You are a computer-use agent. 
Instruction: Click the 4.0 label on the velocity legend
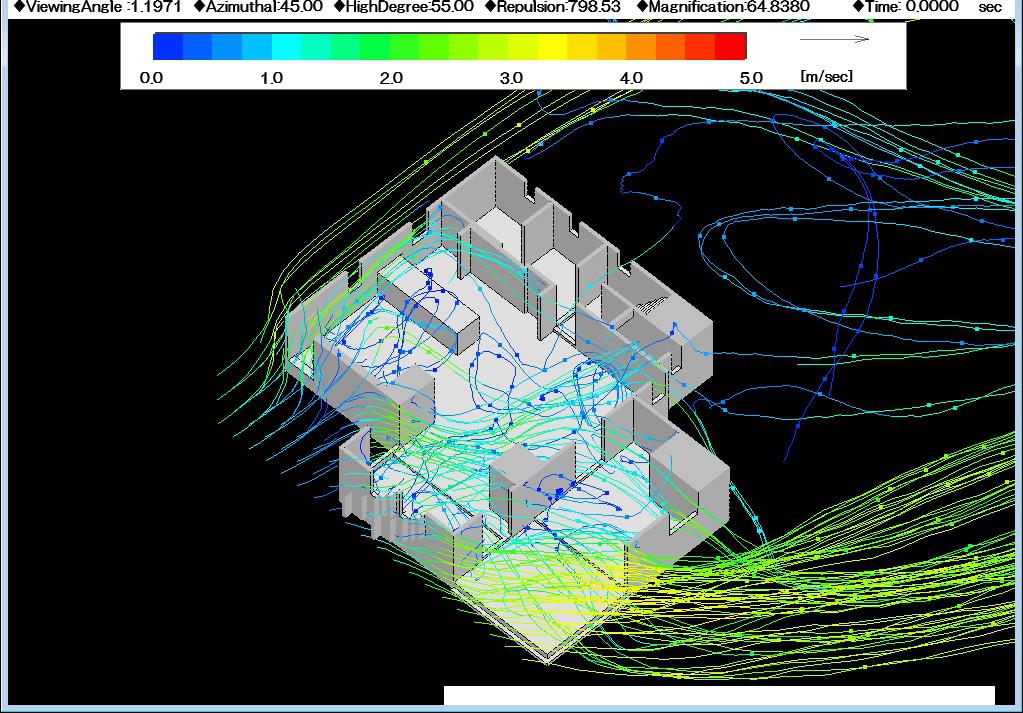pyautogui.click(x=632, y=78)
